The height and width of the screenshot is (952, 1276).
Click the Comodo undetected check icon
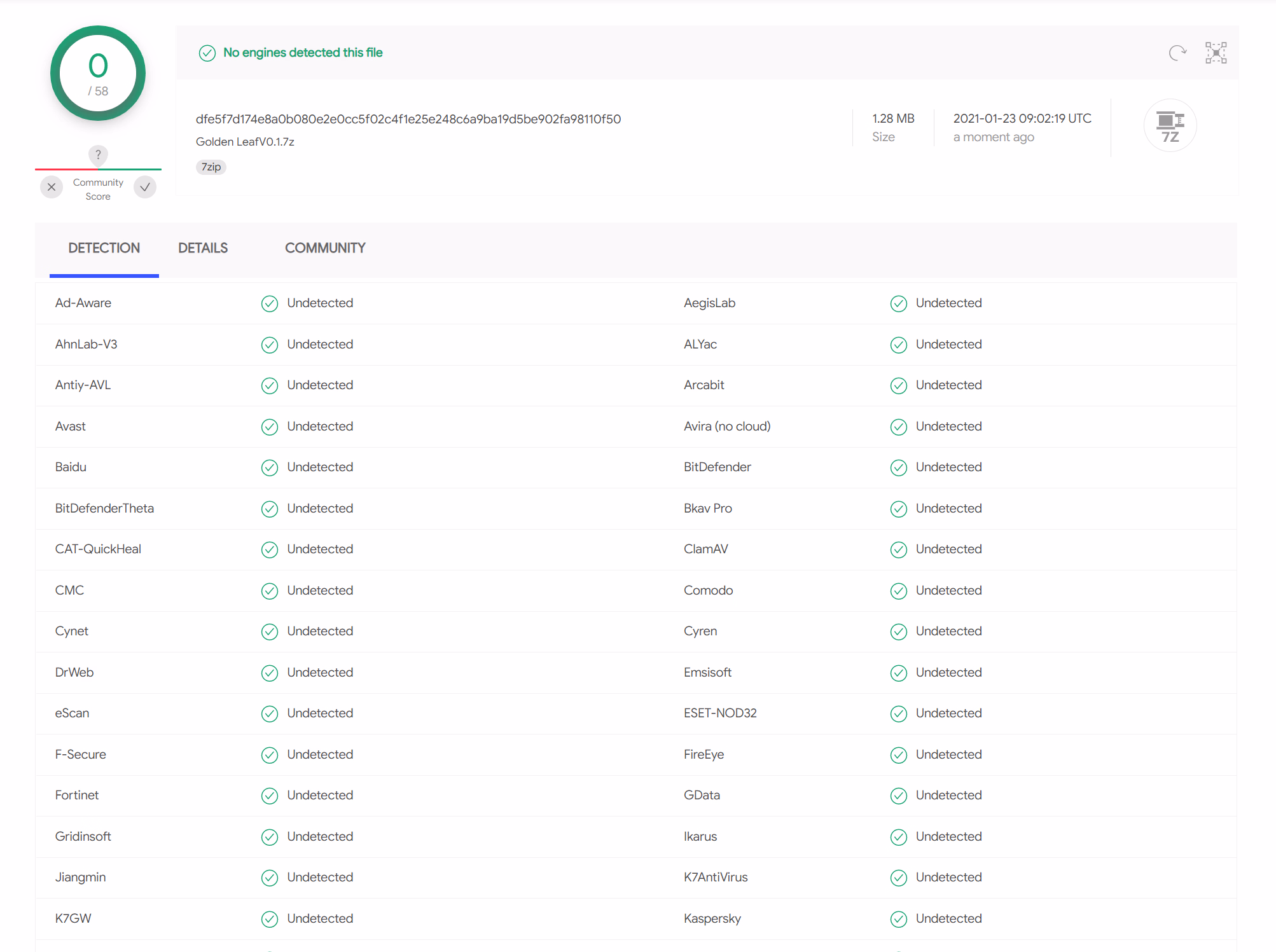[899, 591]
